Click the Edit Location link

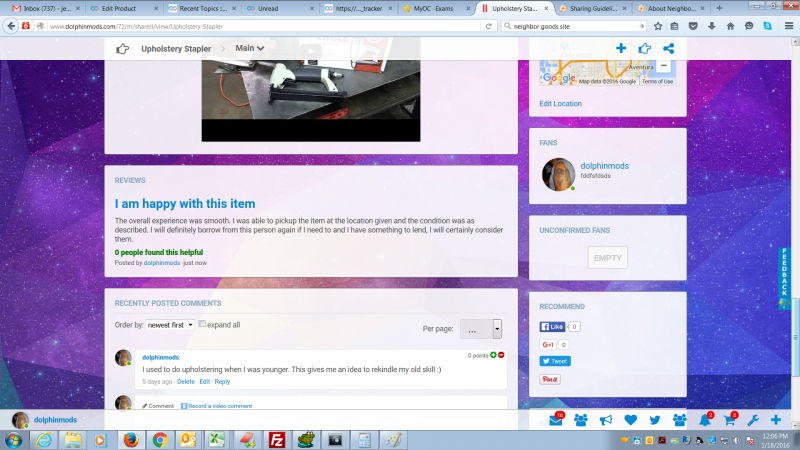pos(560,104)
